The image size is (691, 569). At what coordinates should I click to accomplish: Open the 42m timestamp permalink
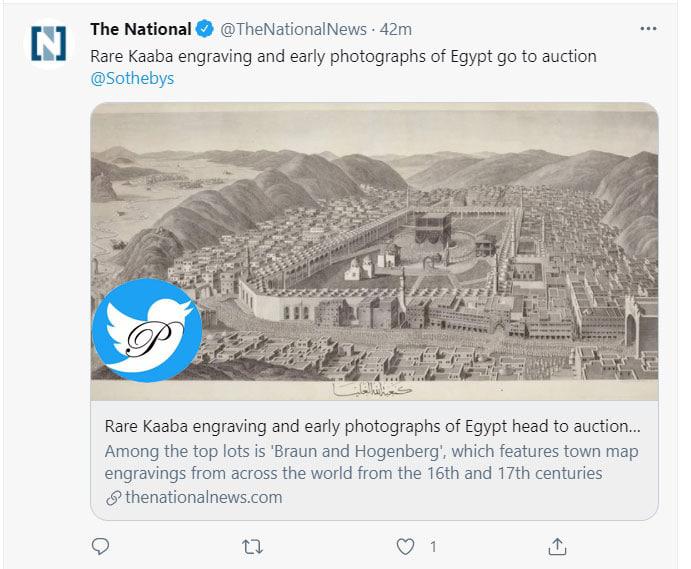click(397, 29)
